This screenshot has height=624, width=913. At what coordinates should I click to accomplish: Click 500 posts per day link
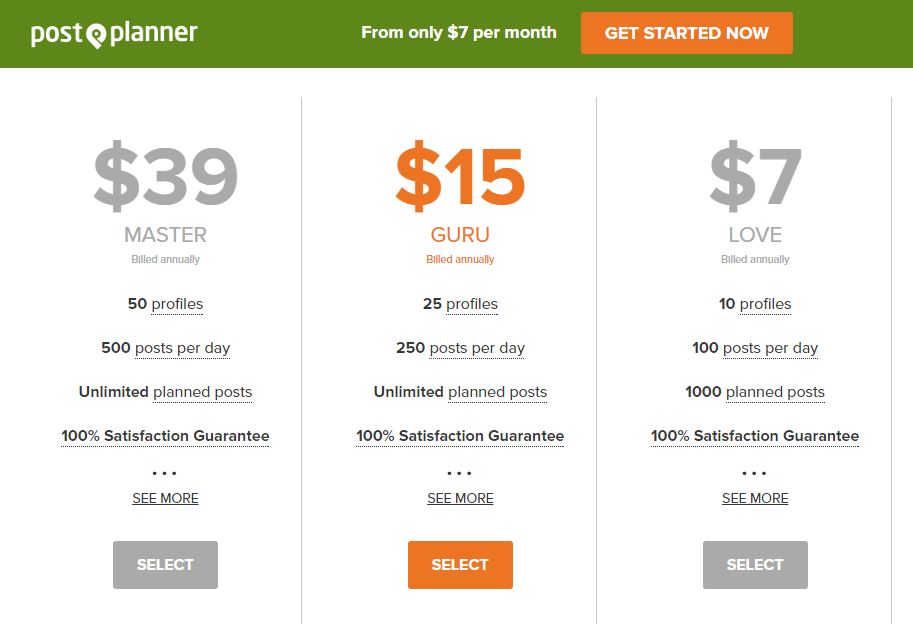(x=165, y=348)
